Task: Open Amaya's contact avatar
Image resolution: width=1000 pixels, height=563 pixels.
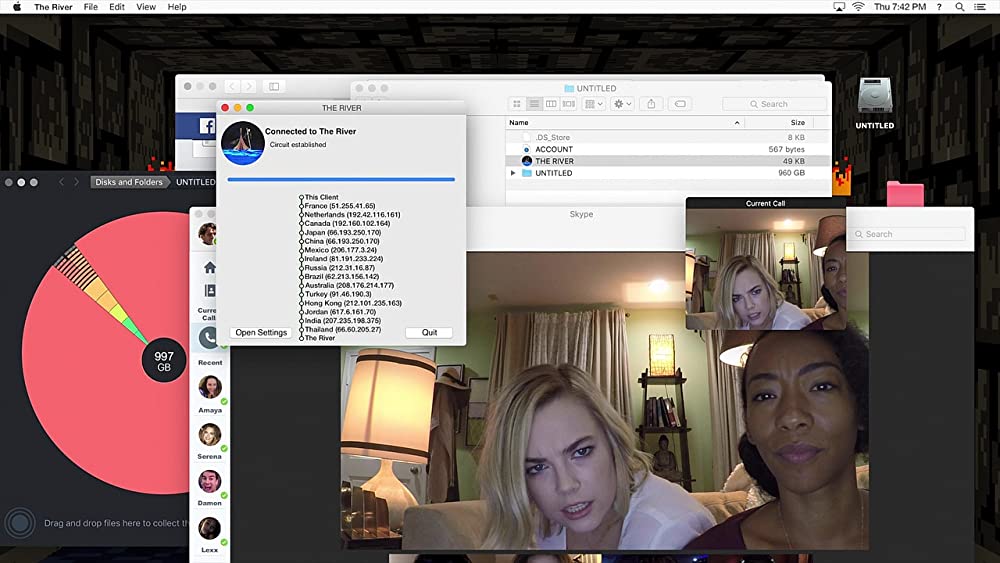Action: point(209,387)
